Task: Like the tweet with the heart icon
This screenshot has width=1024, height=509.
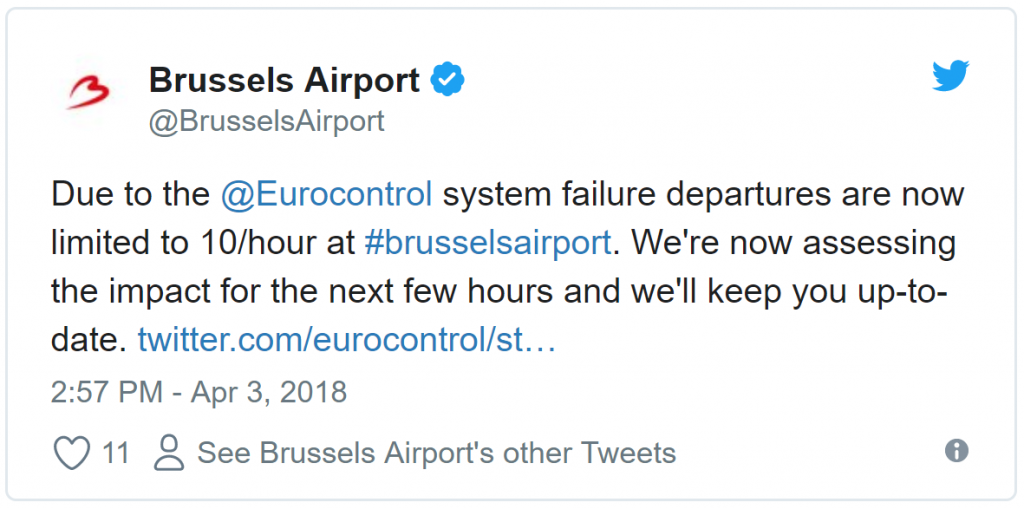Action: [71, 453]
